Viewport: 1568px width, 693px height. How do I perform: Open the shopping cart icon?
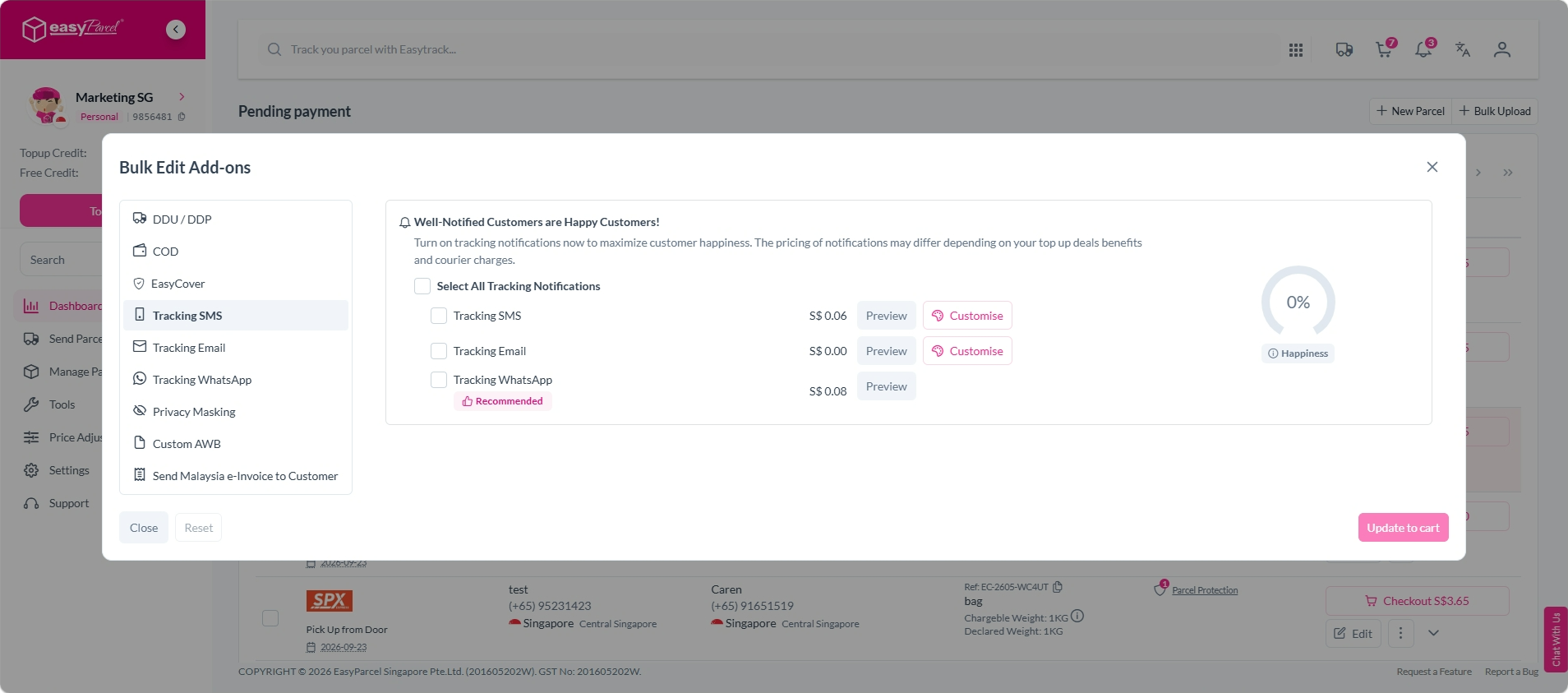1385,49
